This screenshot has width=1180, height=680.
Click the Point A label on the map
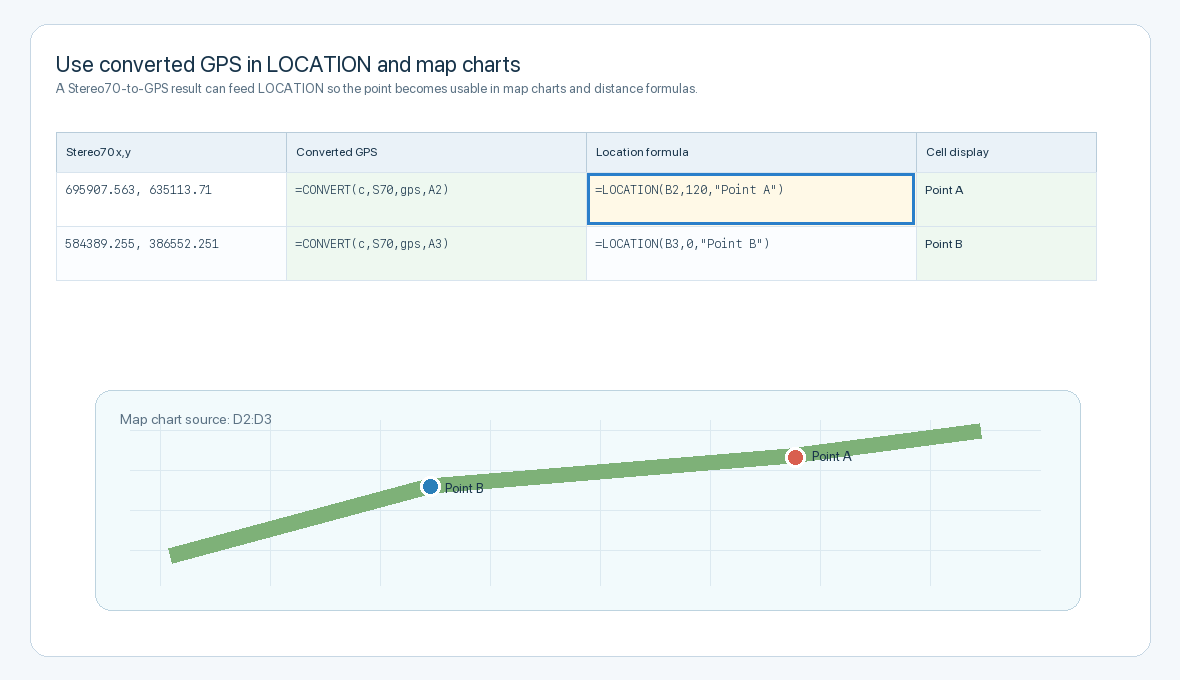coord(832,457)
